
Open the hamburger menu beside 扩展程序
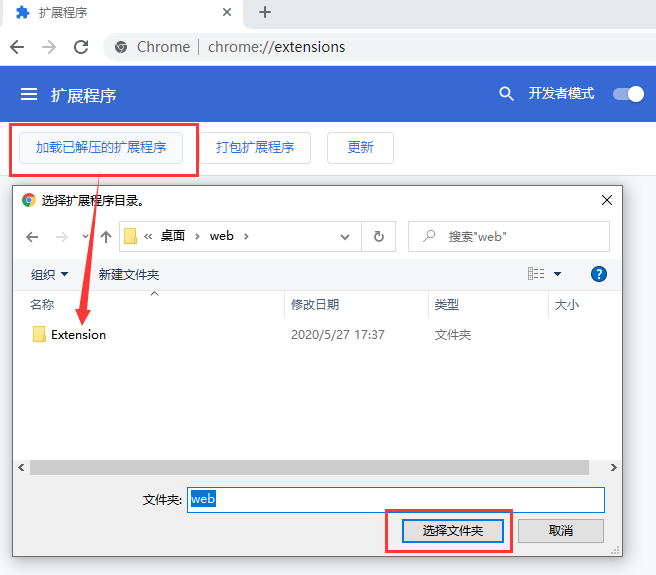pyautogui.click(x=29, y=94)
